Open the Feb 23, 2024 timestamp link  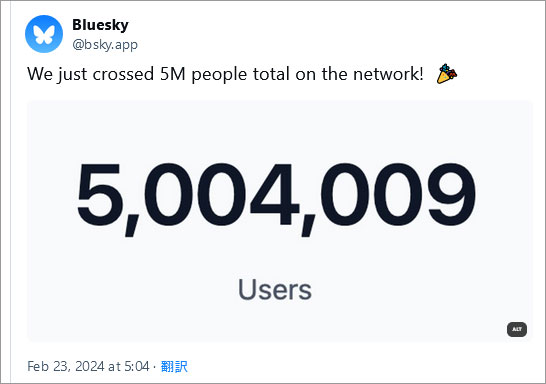[x=88, y=367]
